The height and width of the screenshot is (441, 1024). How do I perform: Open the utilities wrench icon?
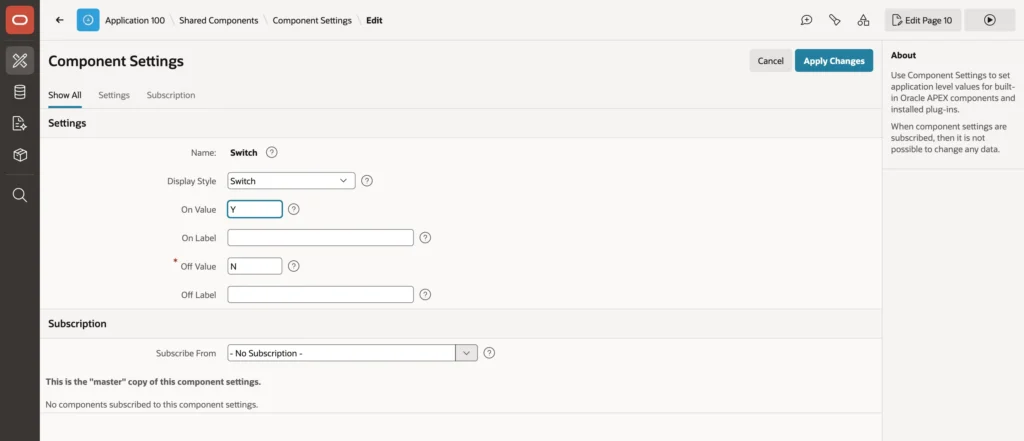[835, 20]
